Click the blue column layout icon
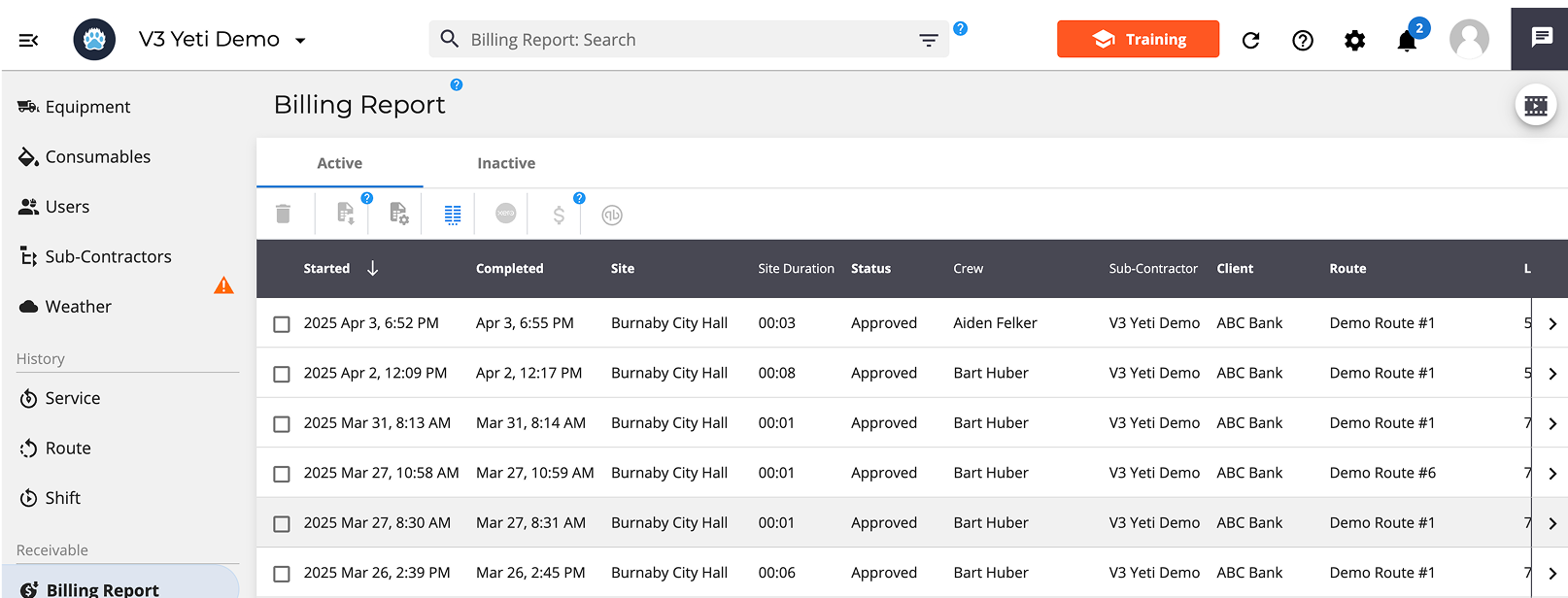The image size is (1568, 598). pyautogui.click(x=453, y=215)
